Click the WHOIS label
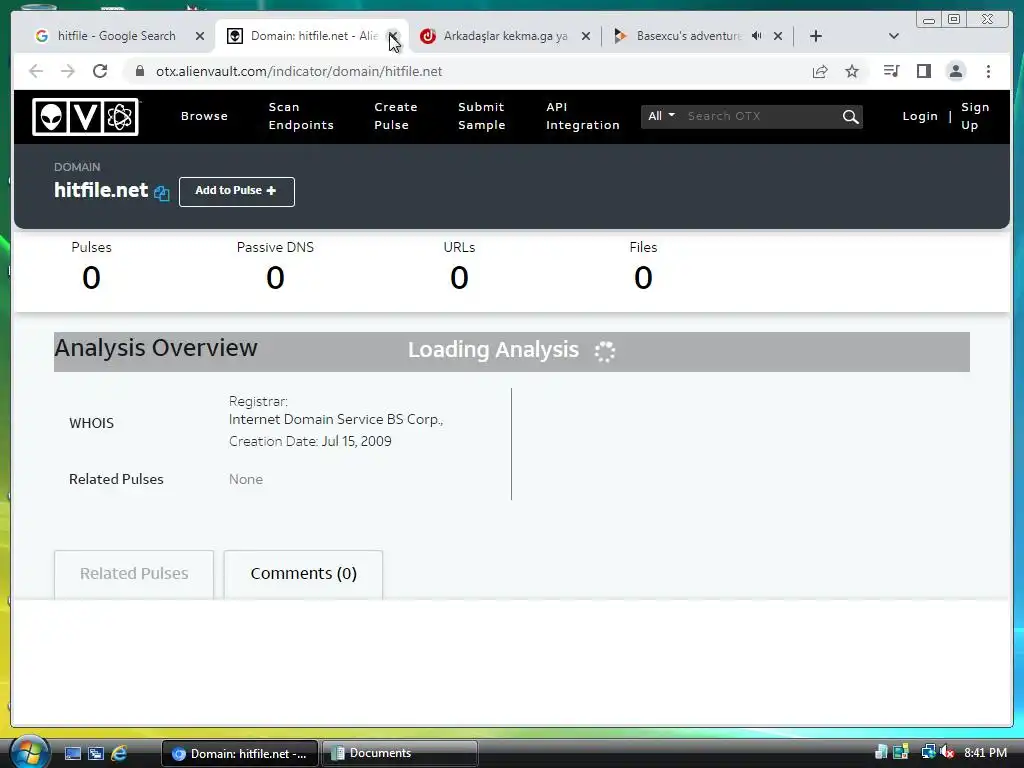 click(91, 423)
